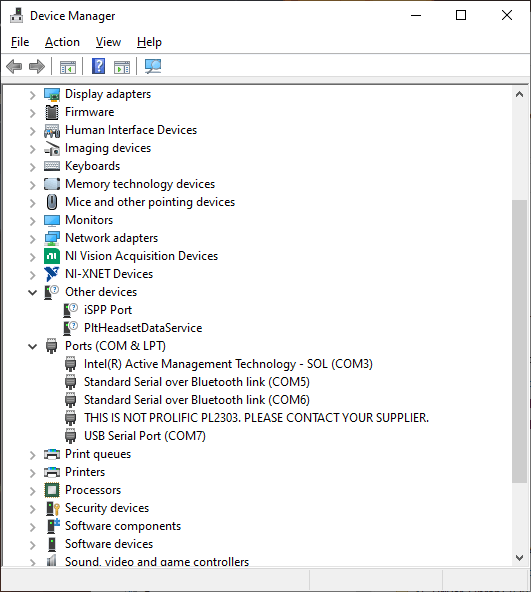
Task: Click the Software components icon
Action: (x=52, y=526)
